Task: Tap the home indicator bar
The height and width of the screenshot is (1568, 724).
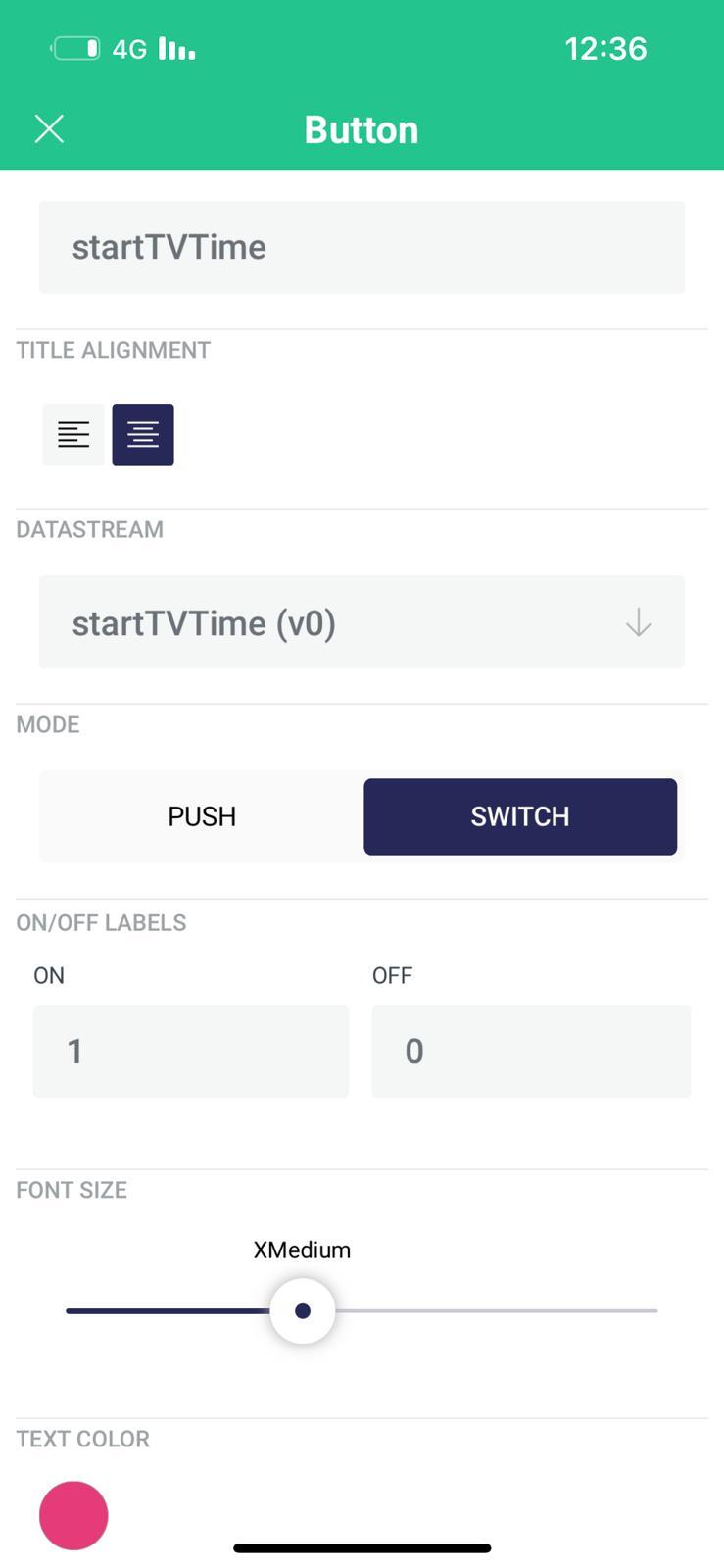Action: click(362, 1548)
